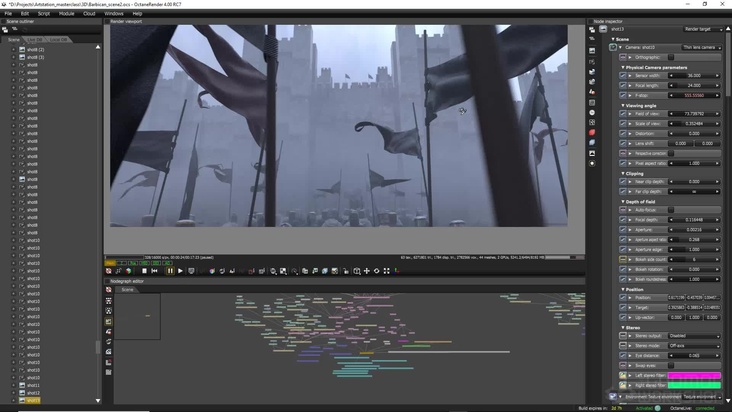Click the padlock viewport lock icon
This screenshot has width=732, height=412.
tap(346, 271)
